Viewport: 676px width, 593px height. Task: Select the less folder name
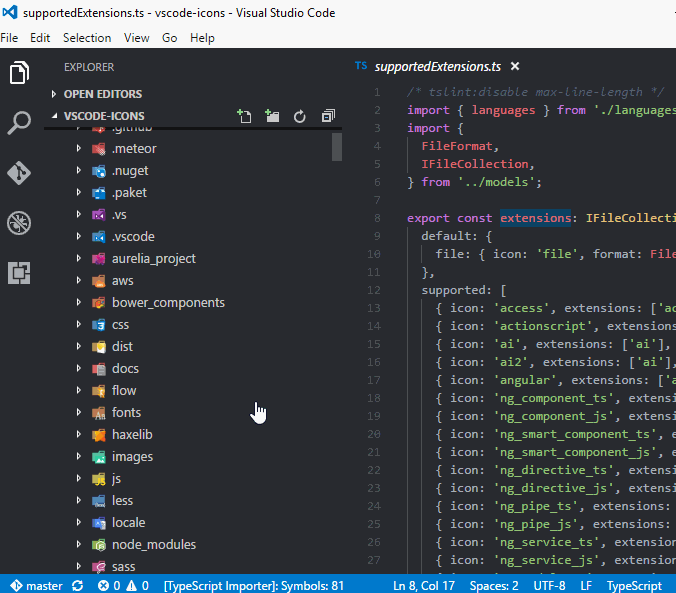(x=122, y=500)
